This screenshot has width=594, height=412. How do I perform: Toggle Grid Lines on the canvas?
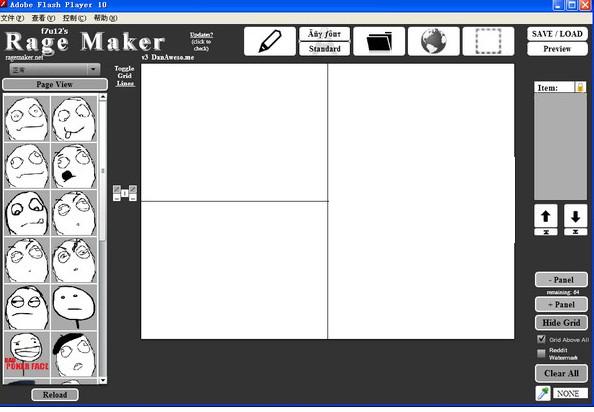pyautogui.click(x=125, y=76)
